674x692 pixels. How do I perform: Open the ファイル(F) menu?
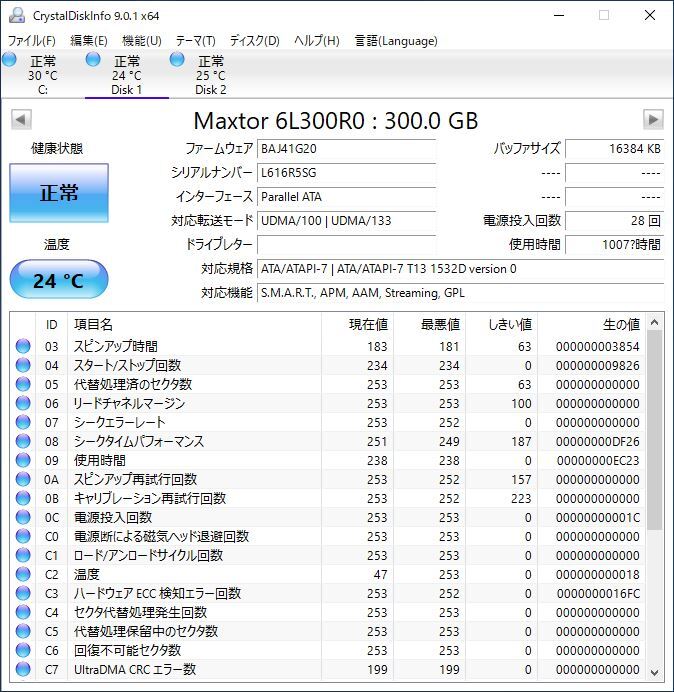(32, 41)
